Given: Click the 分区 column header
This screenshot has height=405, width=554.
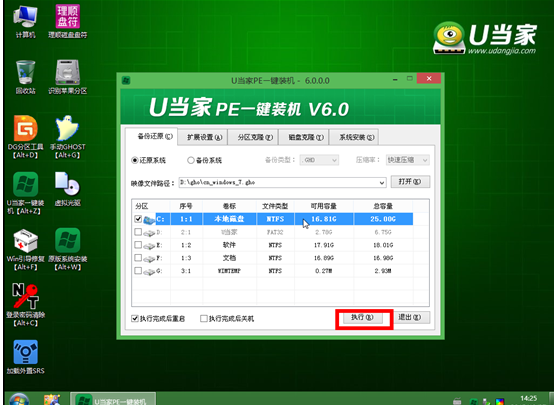Looking at the screenshot, I should pyautogui.click(x=151, y=206).
